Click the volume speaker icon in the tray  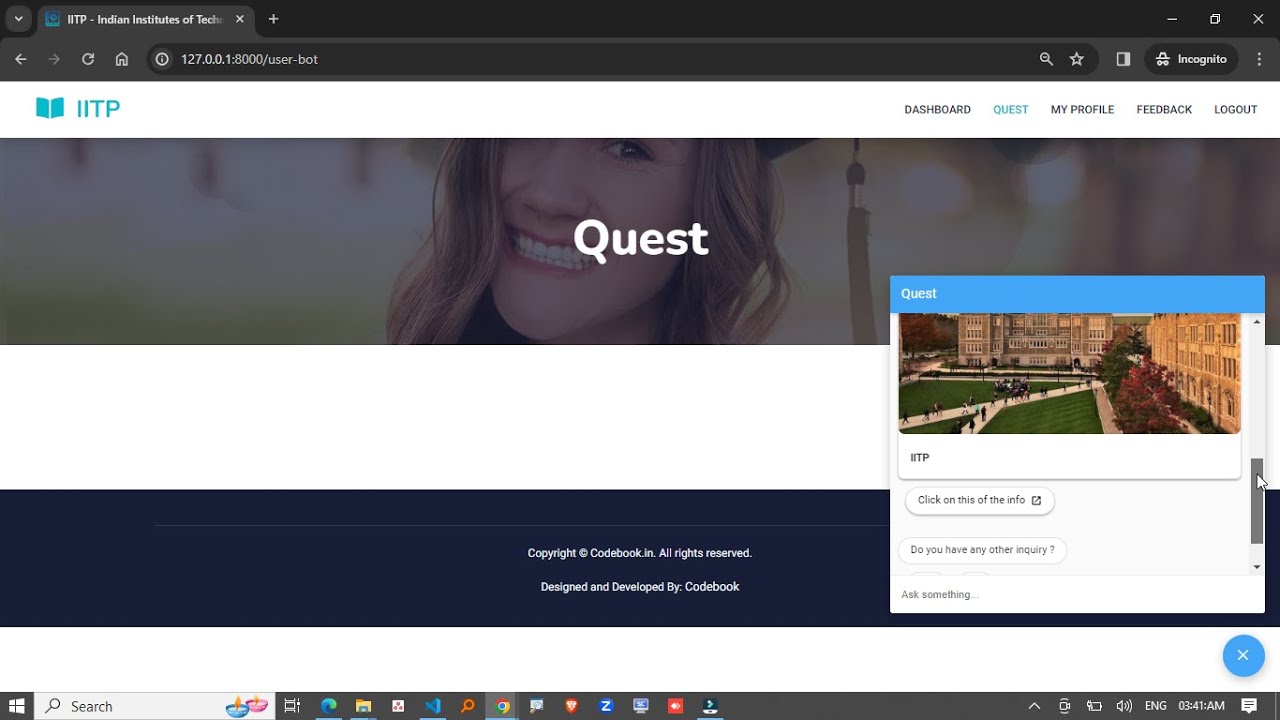1124,706
